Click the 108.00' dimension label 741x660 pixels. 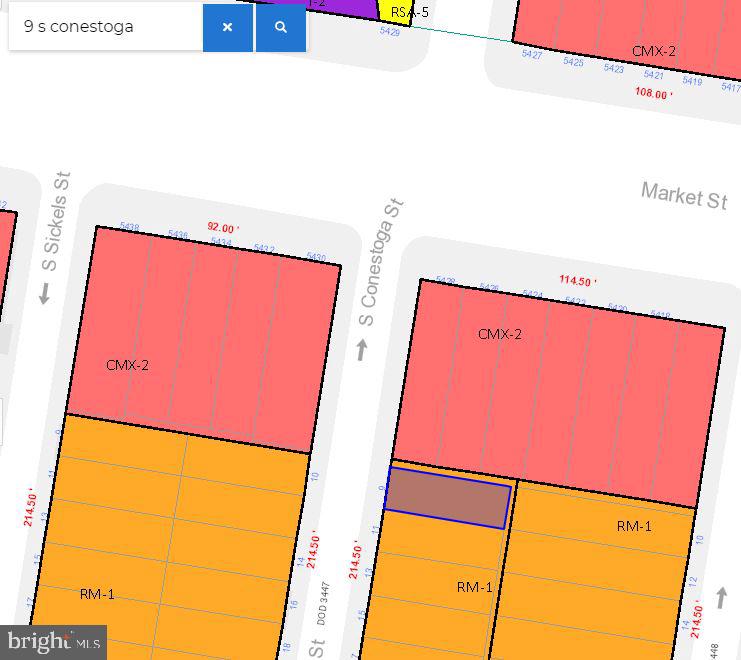[x=654, y=93]
